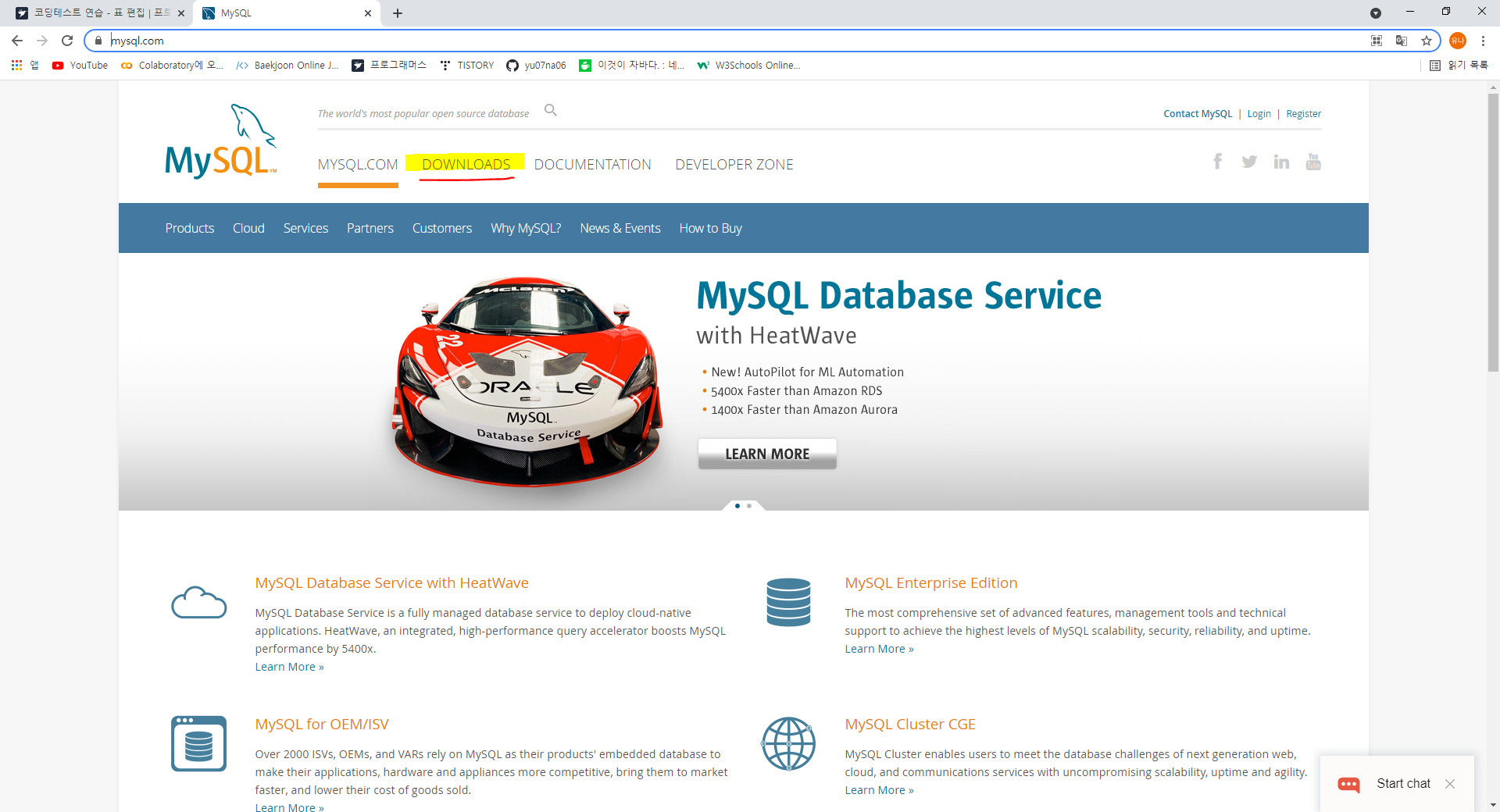
Task: Open the Services menu
Action: coord(305,228)
